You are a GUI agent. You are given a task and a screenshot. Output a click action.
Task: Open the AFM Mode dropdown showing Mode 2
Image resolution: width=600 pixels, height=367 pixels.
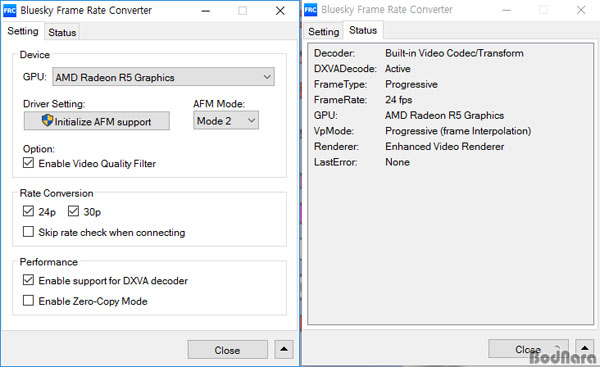pyautogui.click(x=226, y=121)
